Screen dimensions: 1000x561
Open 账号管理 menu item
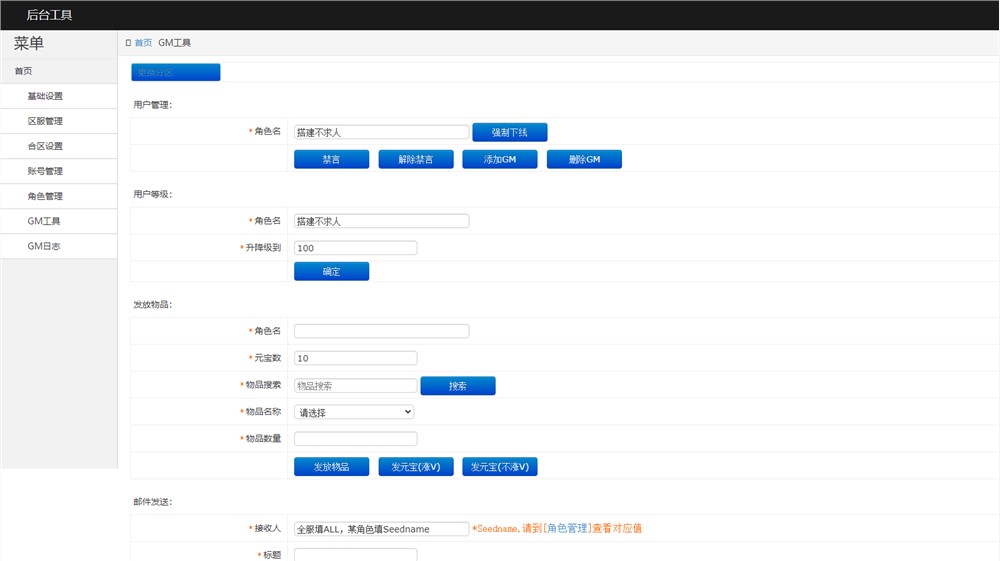(45, 171)
